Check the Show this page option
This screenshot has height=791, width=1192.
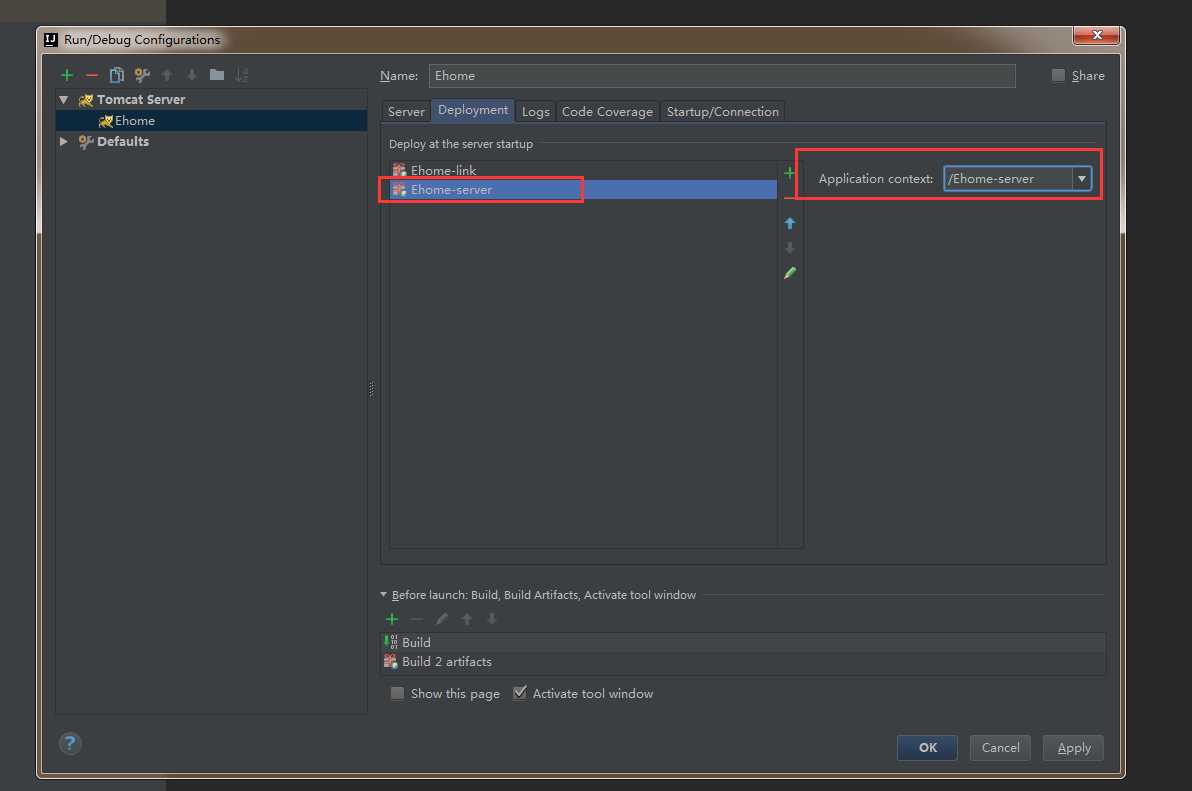coord(397,693)
